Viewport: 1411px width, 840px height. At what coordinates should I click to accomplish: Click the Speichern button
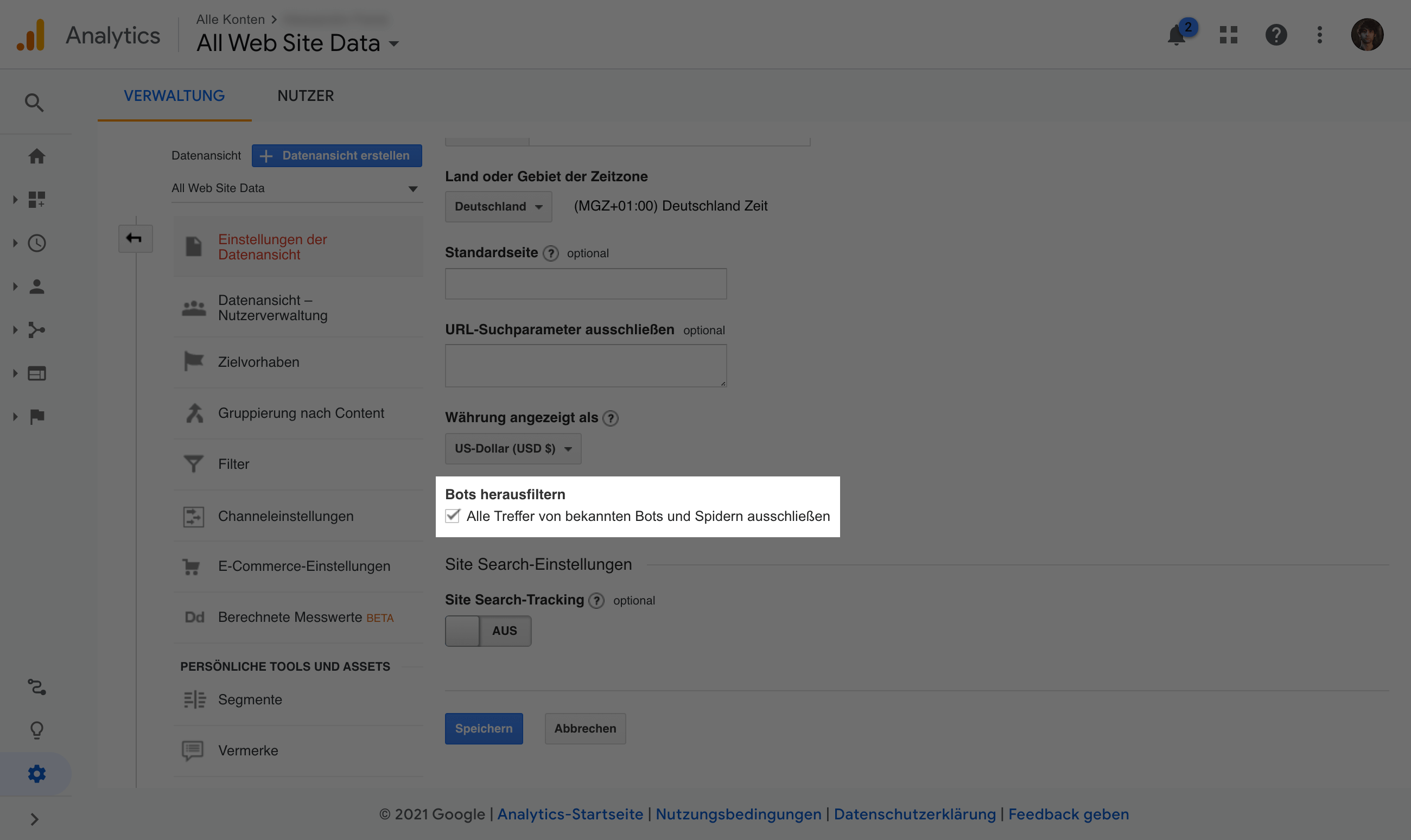pyautogui.click(x=484, y=729)
